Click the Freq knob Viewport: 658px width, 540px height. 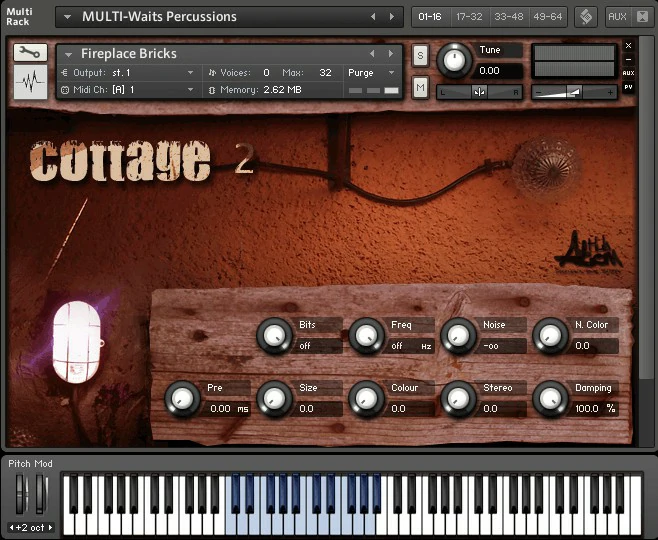click(x=366, y=336)
